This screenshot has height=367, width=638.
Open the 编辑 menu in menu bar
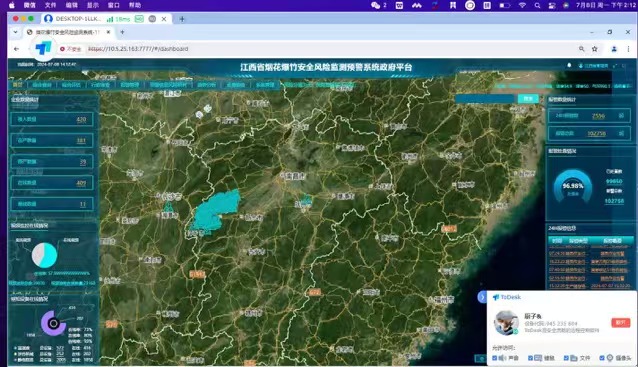(72, 5)
